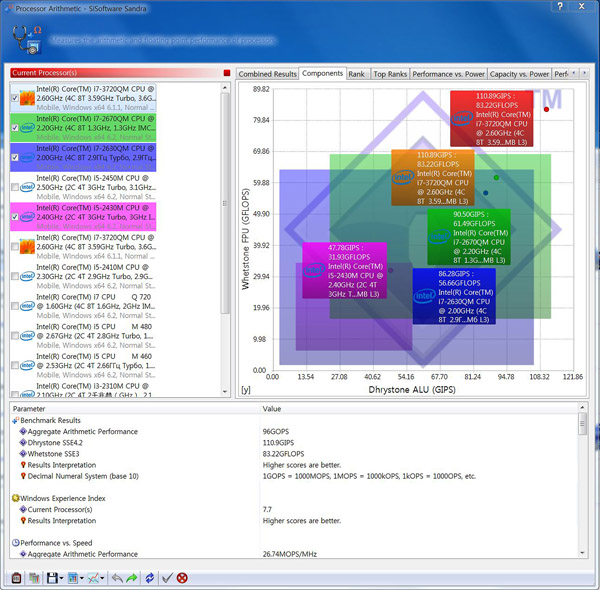Click the floppy disk save icon
This screenshot has width=600, height=590.
(52, 578)
